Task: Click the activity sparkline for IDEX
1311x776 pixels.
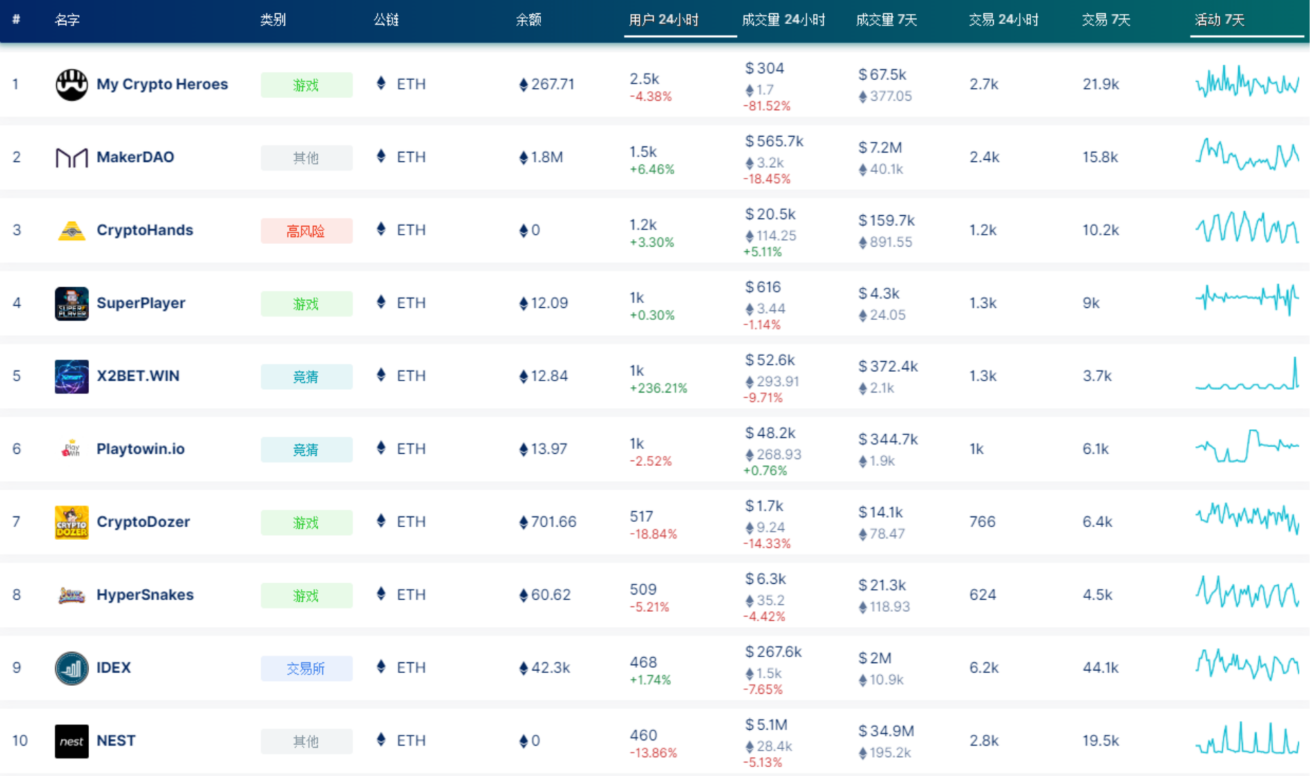Action: 1247,665
